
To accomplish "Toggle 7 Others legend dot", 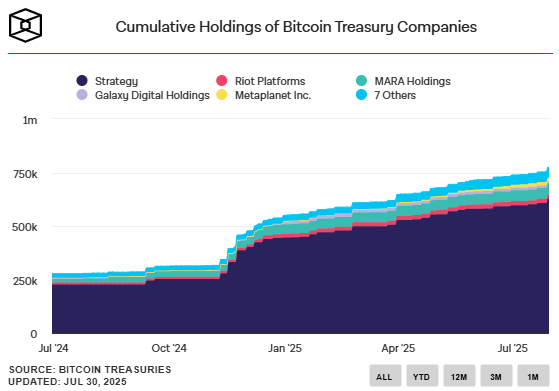I will (x=361, y=95).
